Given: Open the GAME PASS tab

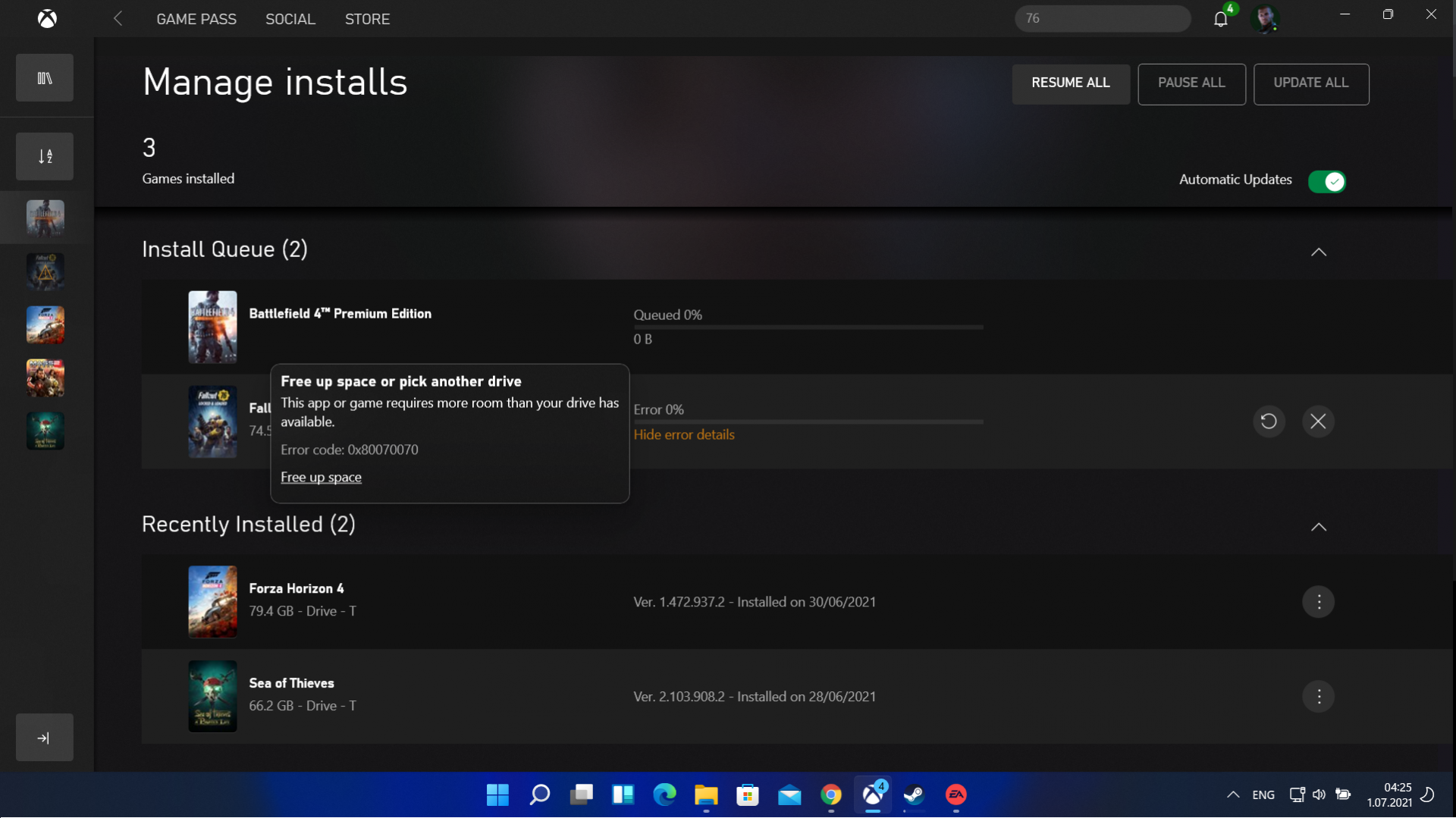Looking at the screenshot, I should click(x=196, y=19).
